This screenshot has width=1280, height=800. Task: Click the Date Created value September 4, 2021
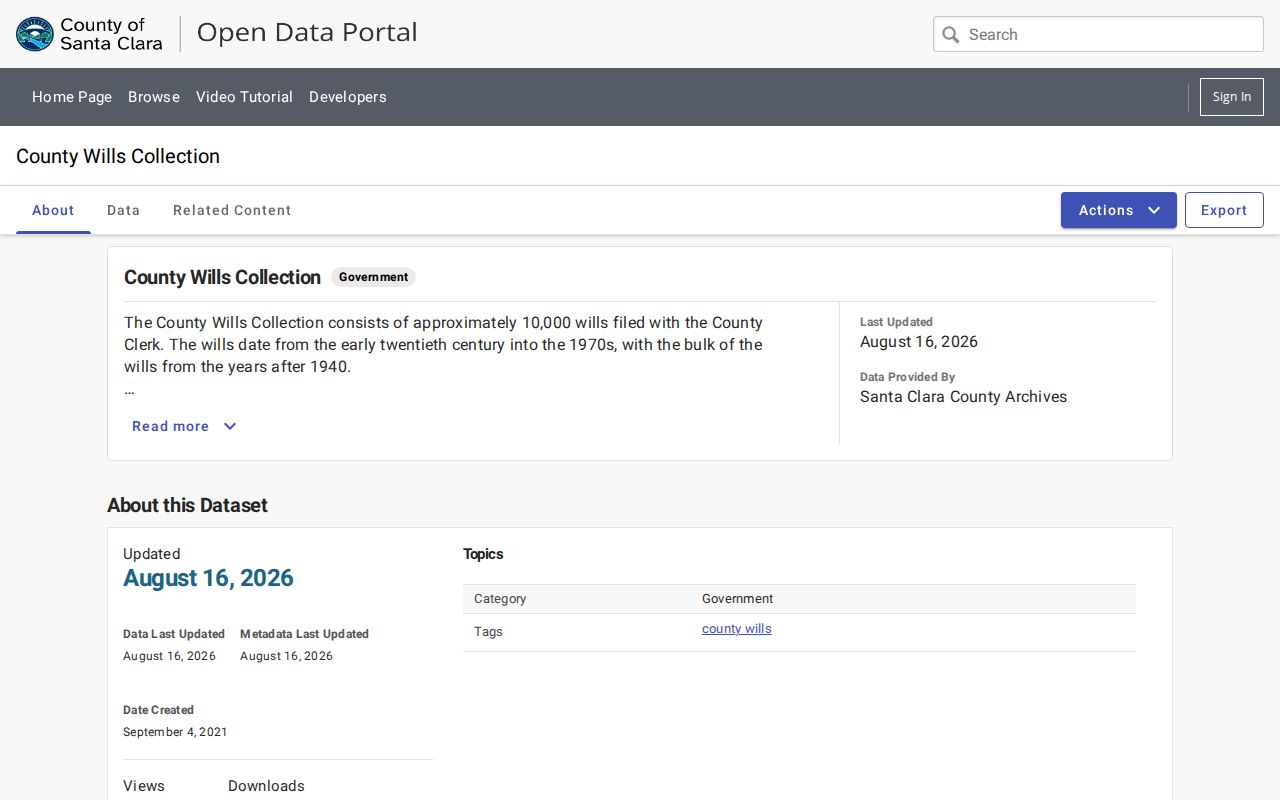coord(175,732)
